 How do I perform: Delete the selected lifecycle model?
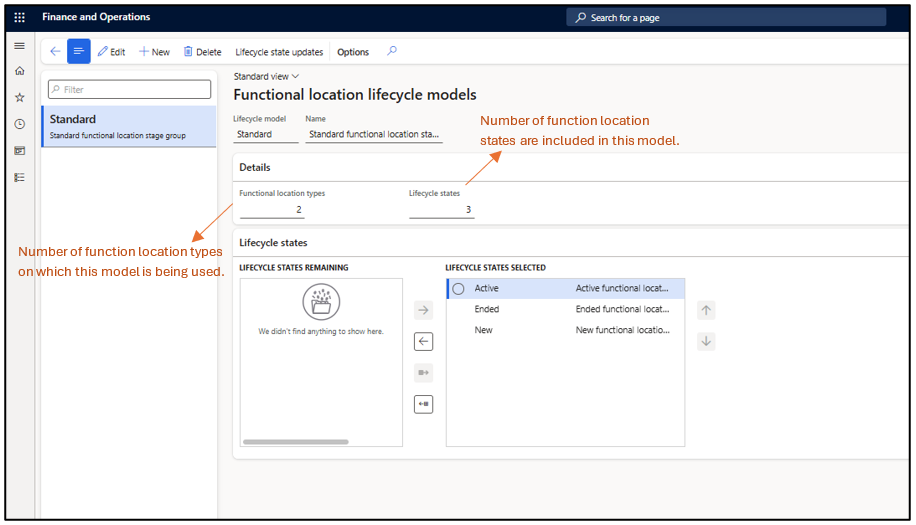(x=202, y=52)
